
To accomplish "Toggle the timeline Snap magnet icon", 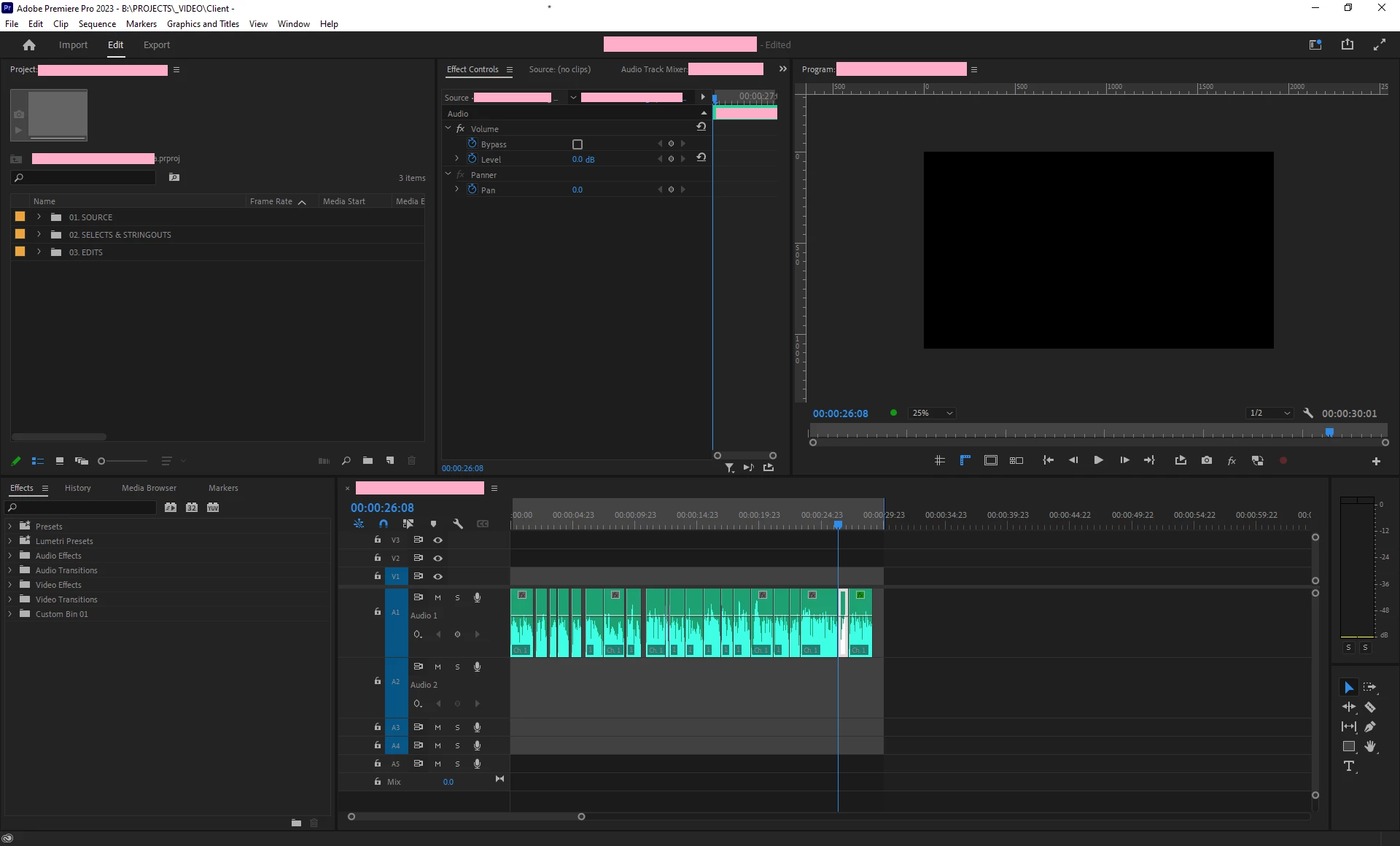I will (x=384, y=524).
